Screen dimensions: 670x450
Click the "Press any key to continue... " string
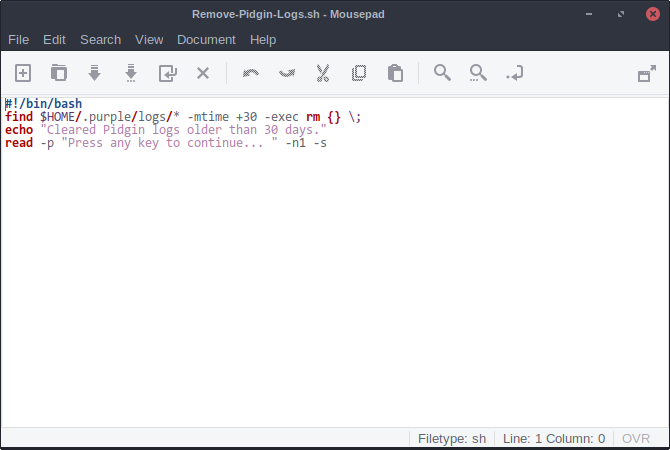pyautogui.click(x=169, y=143)
